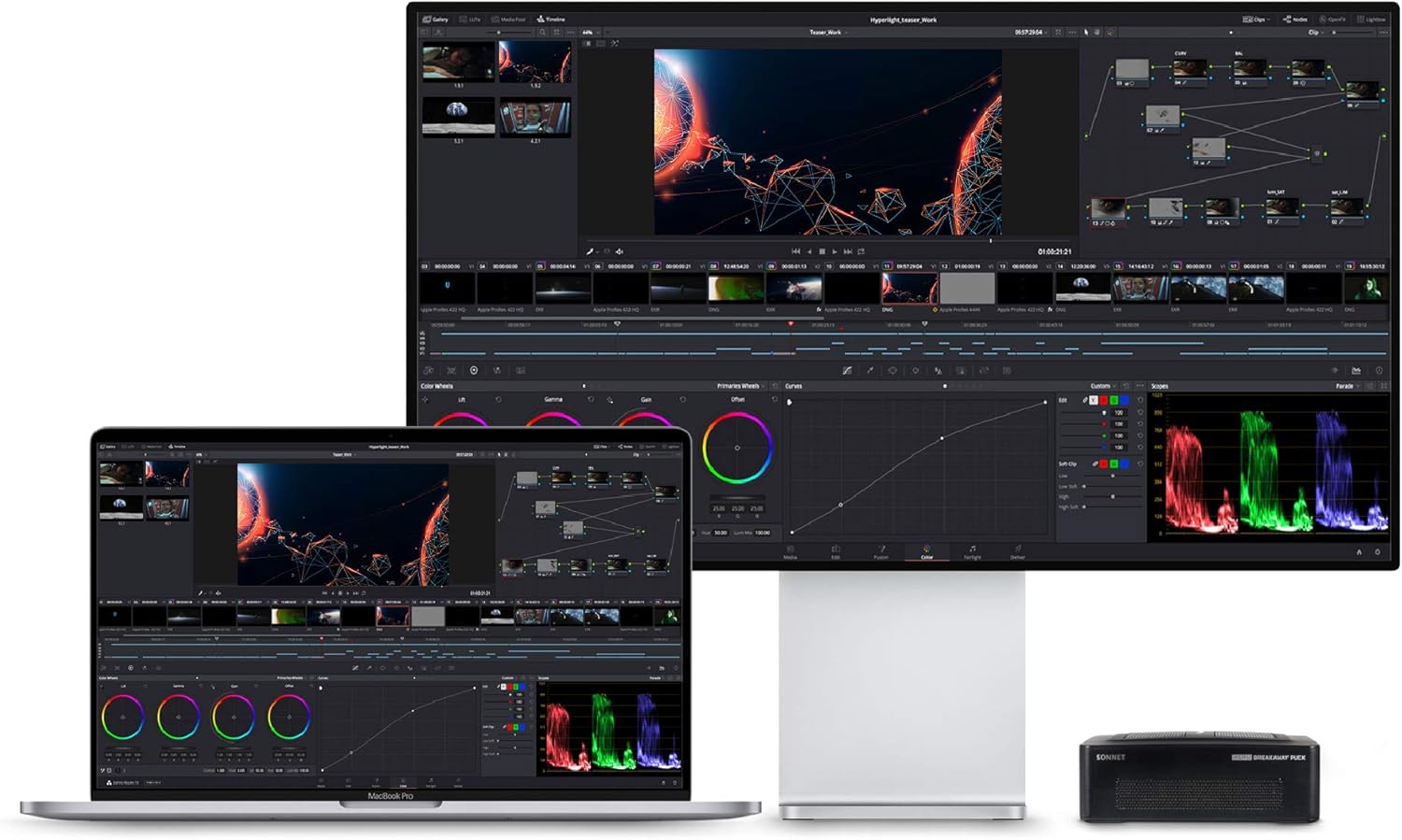Open the Blur palette on the monitor

(938, 371)
